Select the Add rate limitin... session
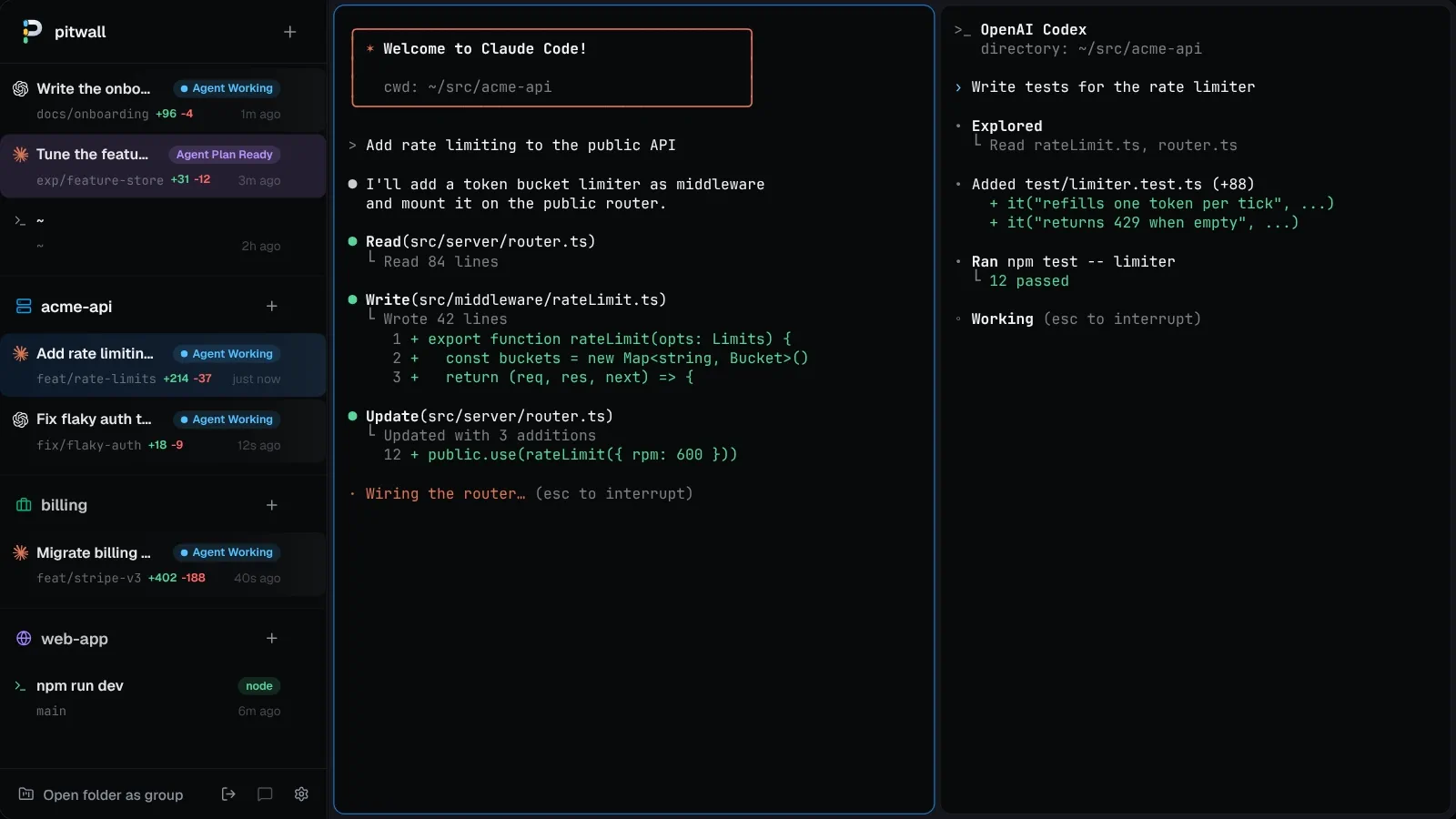Image resolution: width=1456 pixels, height=819 pixels. click(x=164, y=366)
